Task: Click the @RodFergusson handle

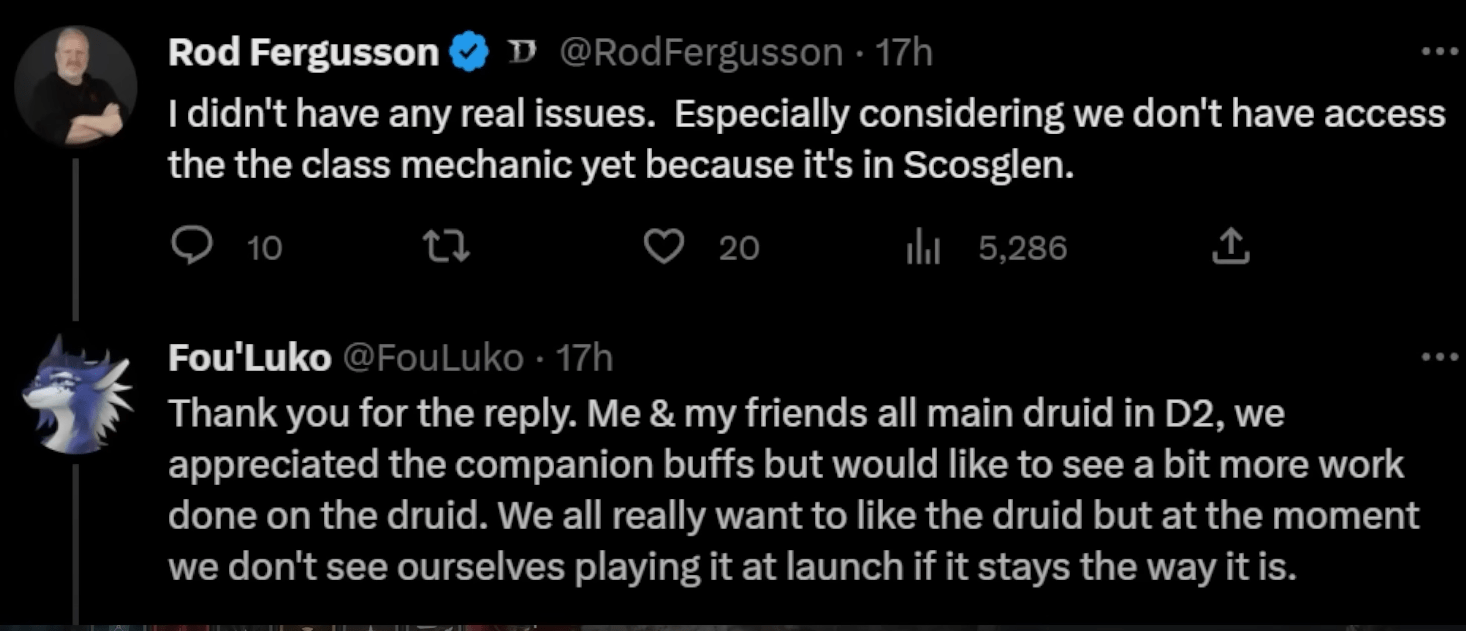Action: pyautogui.click(x=699, y=52)
